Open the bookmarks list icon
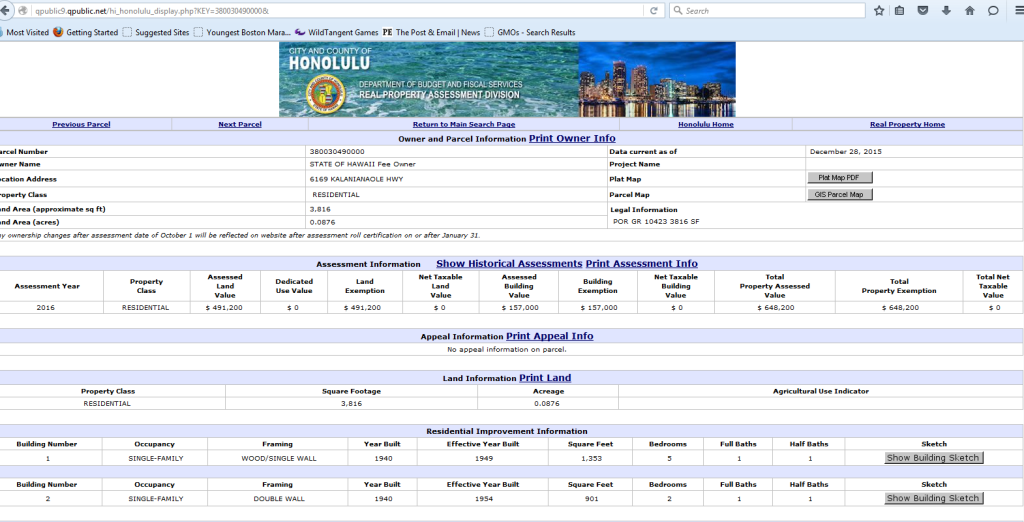 pos(900,11)
